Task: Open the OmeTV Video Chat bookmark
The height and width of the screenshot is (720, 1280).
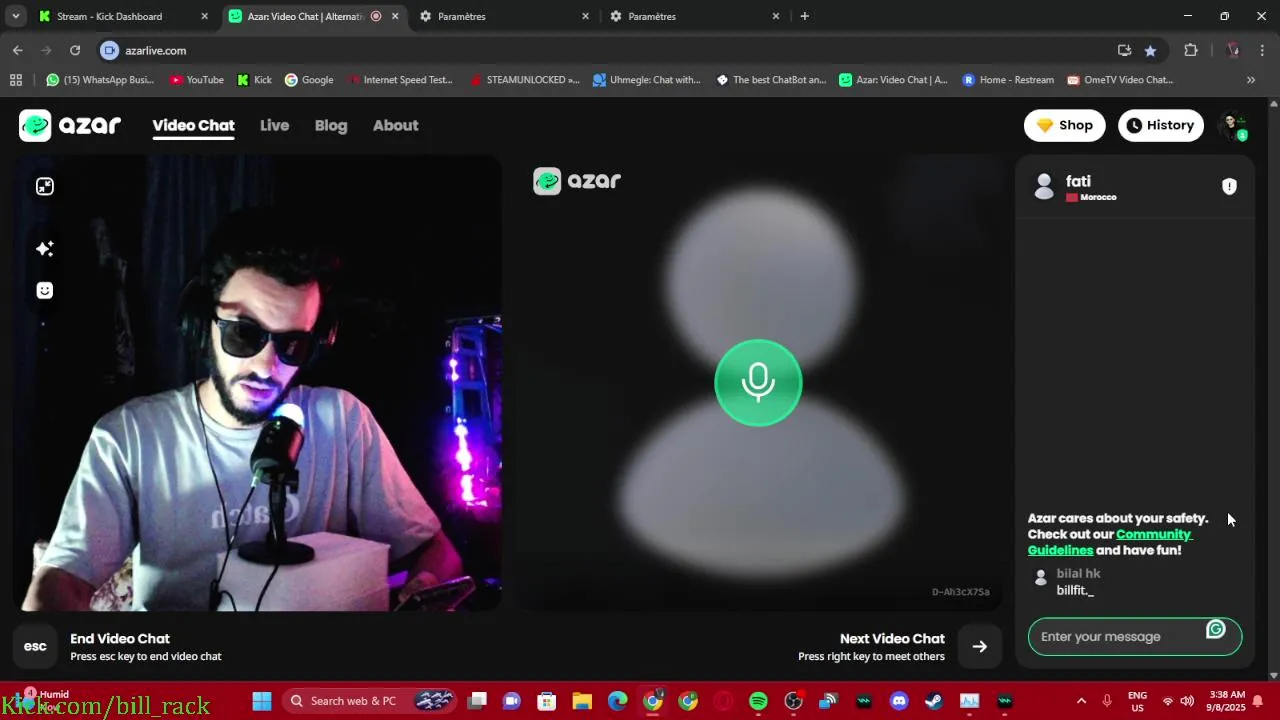Action: tap(1120, 80)
